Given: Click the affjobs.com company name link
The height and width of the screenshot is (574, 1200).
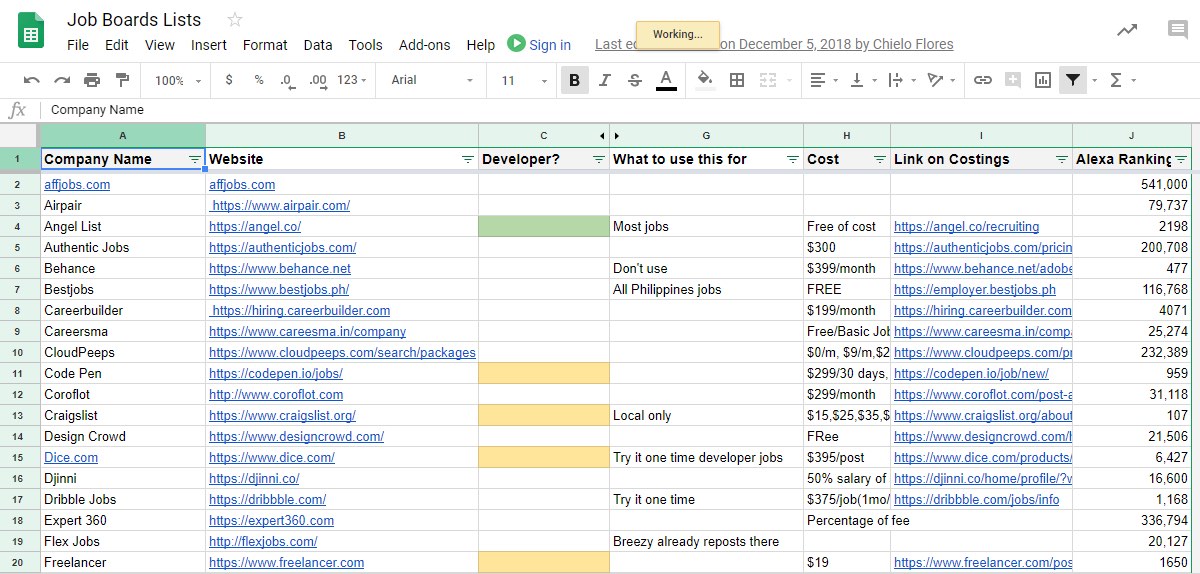Looking at the screenshot, I should click(x=77, y=185).
